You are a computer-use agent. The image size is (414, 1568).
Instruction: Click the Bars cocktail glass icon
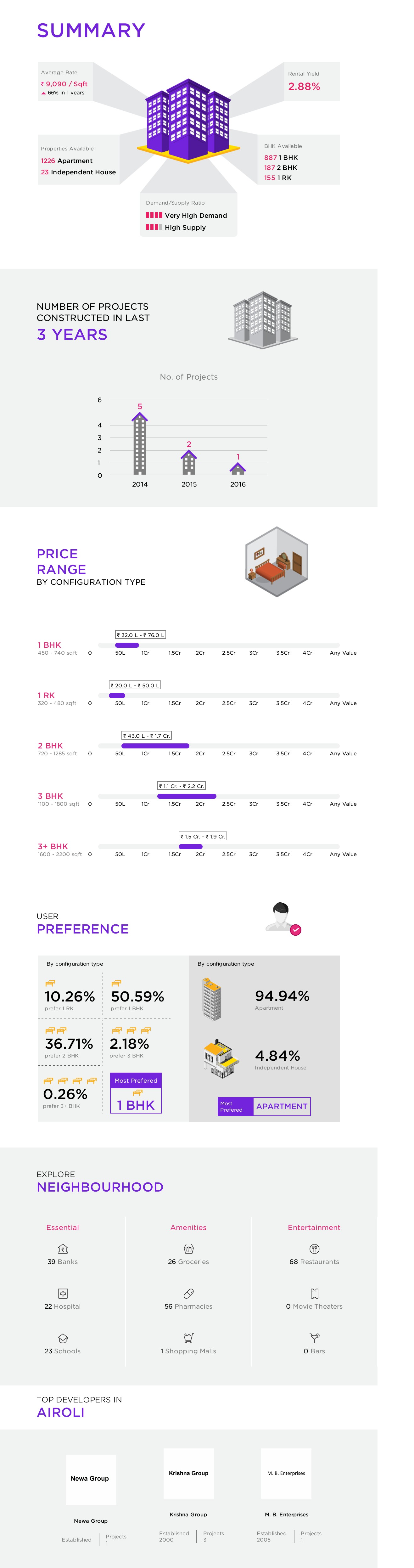coord(314,1338)
